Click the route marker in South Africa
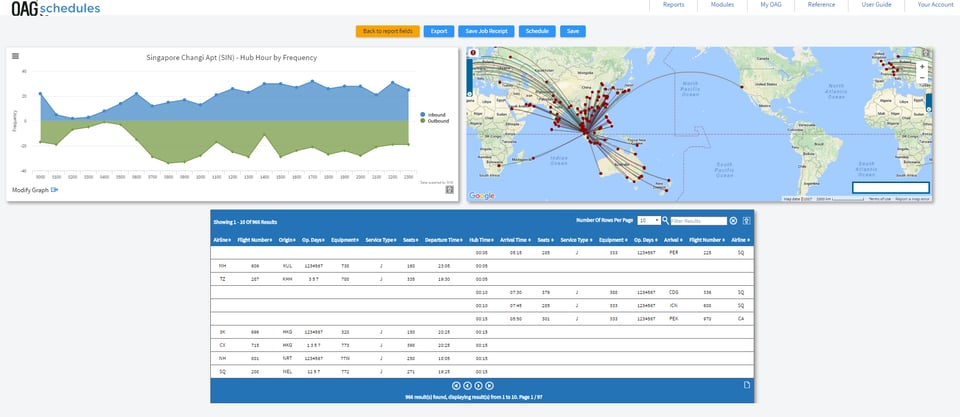The height and width of the screenshot is (417, 960). (498, 165)
